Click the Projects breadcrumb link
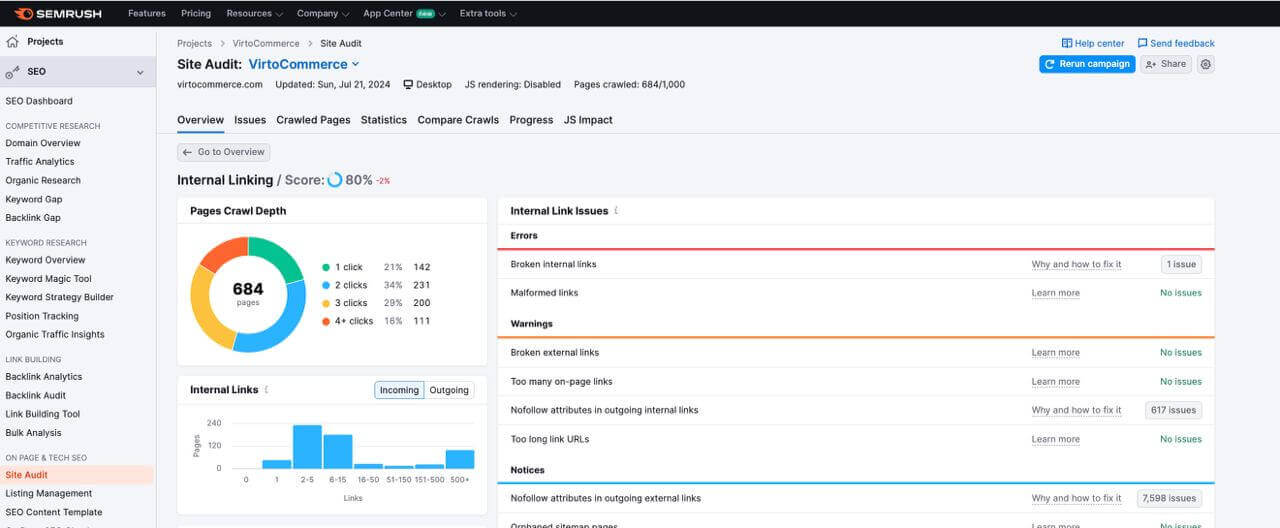 pos(195,44)
